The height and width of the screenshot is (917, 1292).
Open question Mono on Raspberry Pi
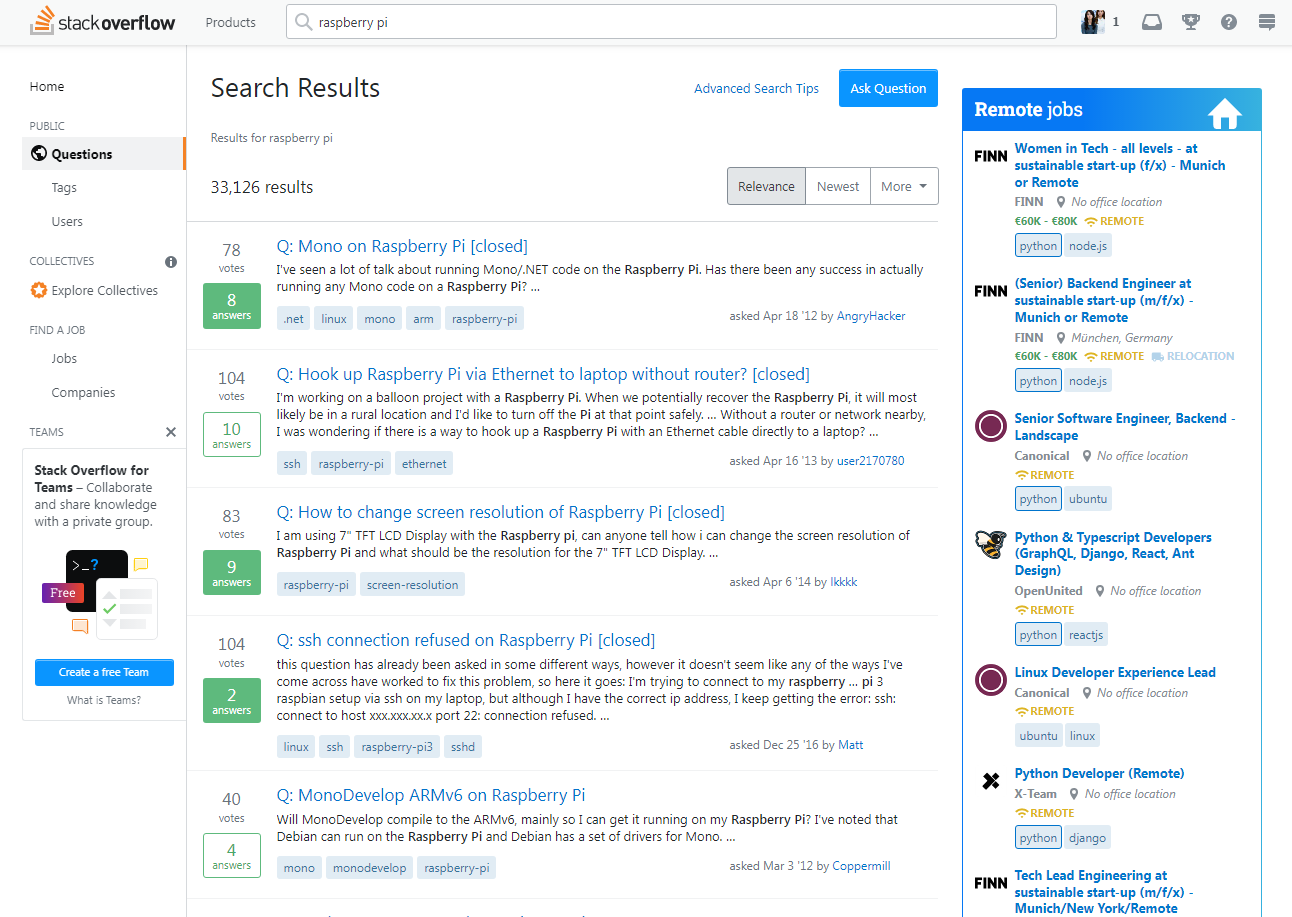click(402, 246)
